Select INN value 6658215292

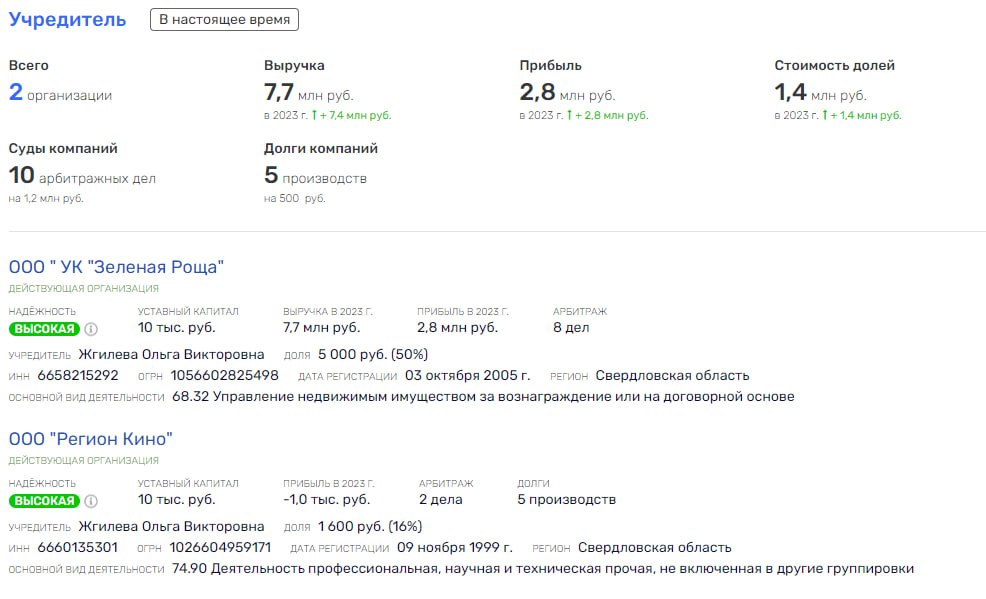click(x=78, y=375)
